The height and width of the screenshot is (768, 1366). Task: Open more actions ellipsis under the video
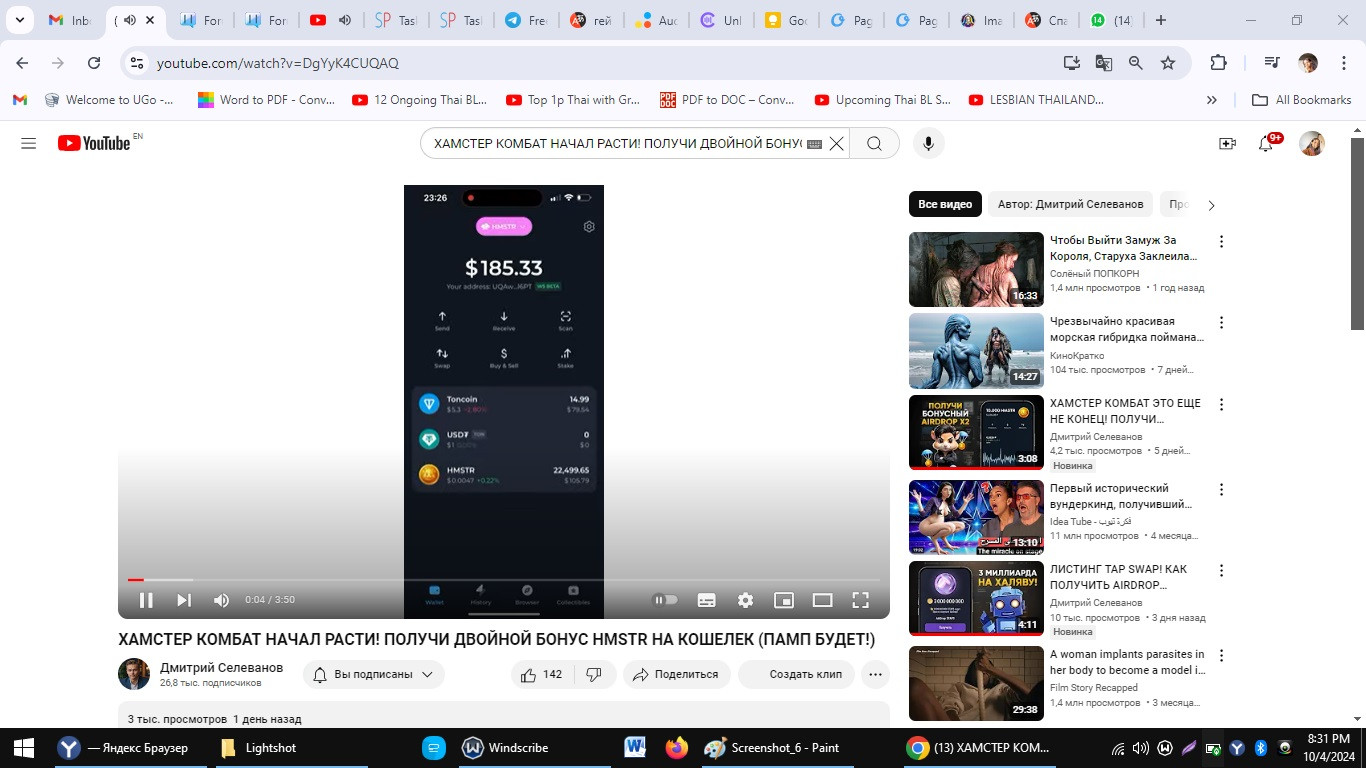click(875, 674)
